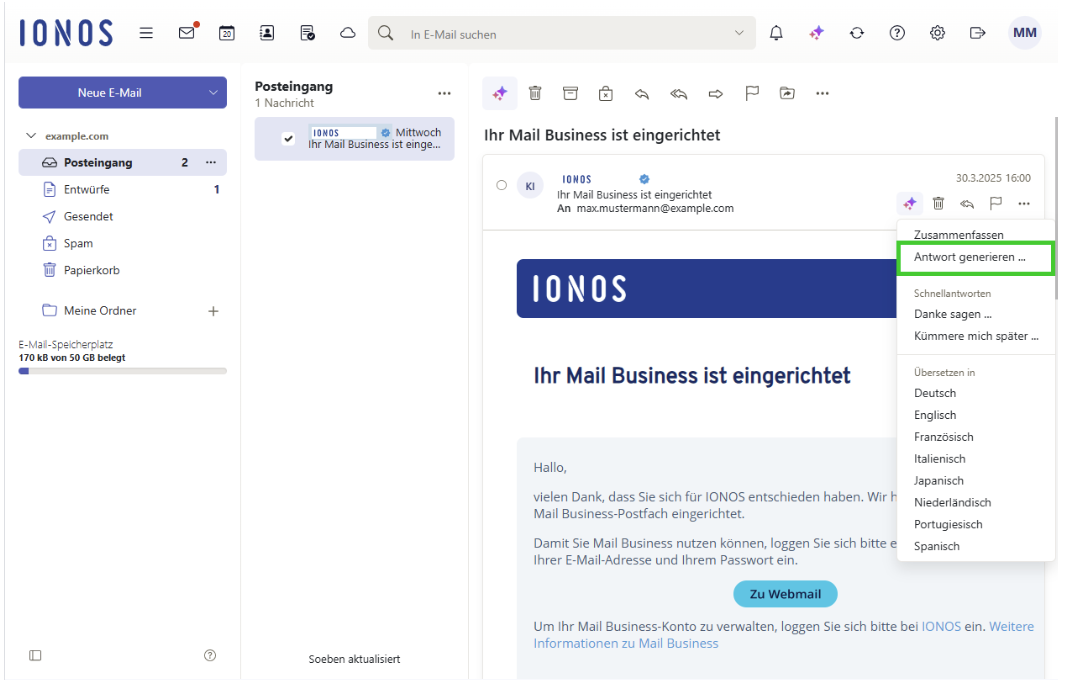Screen dimensions: 1070x688
Task: Open the MM account avatar
Action: coord(1024,33)
